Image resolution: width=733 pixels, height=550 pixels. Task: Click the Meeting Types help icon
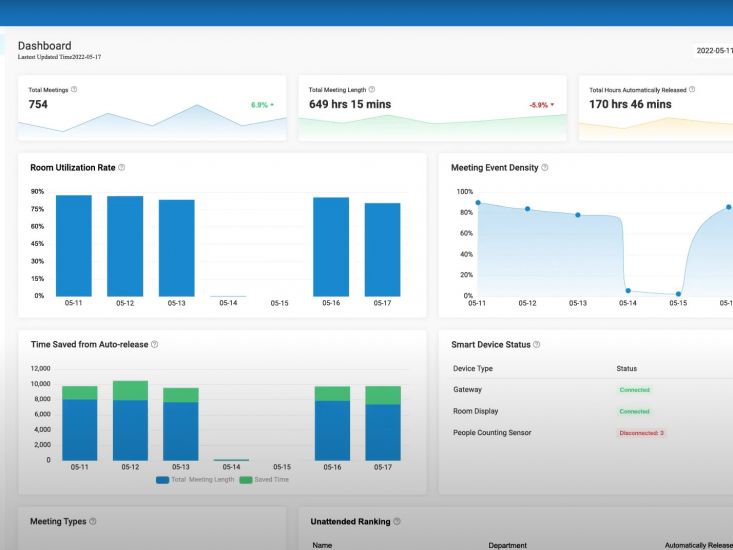92,521
